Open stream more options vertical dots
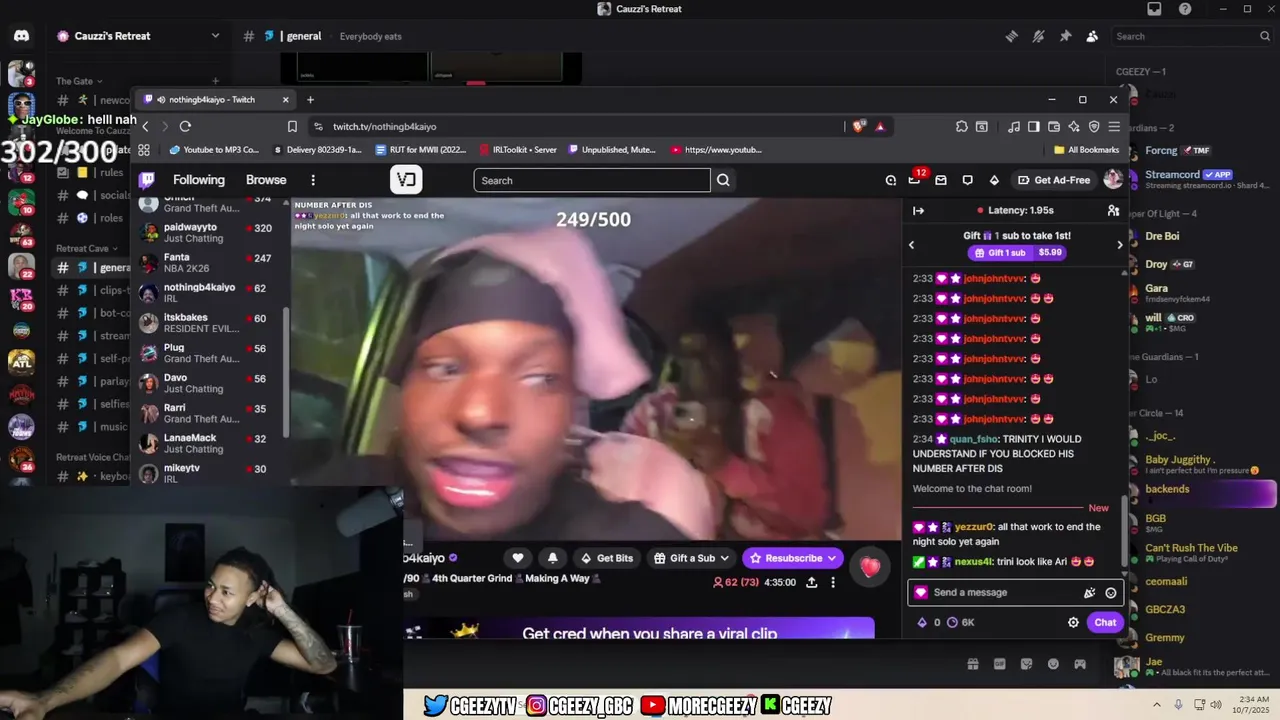The width and height of the screenshot is (1280, 720). [x=833, y=582]
